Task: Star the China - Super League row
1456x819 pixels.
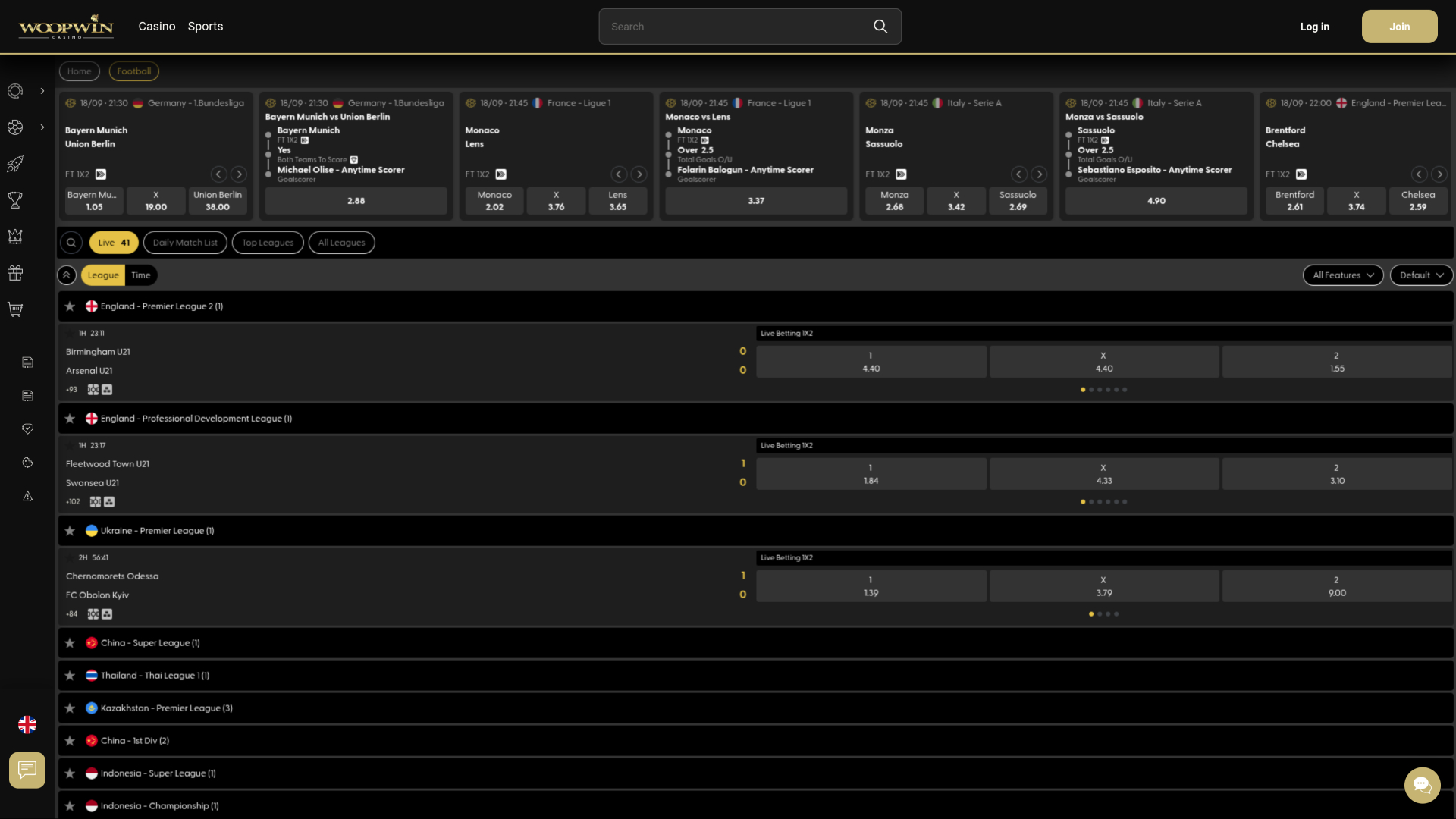Action: 70,643
